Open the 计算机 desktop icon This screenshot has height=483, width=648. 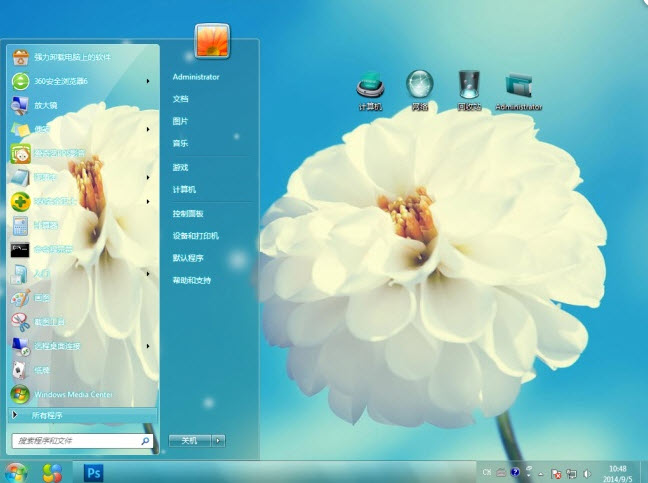pyautogui.click(x=371, y=88)
